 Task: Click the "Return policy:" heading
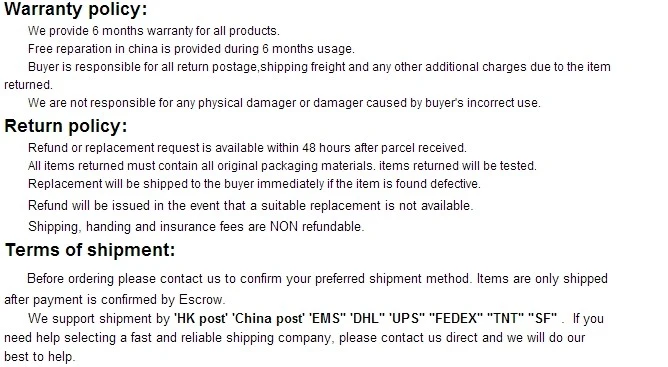click(x=66, y=126)
